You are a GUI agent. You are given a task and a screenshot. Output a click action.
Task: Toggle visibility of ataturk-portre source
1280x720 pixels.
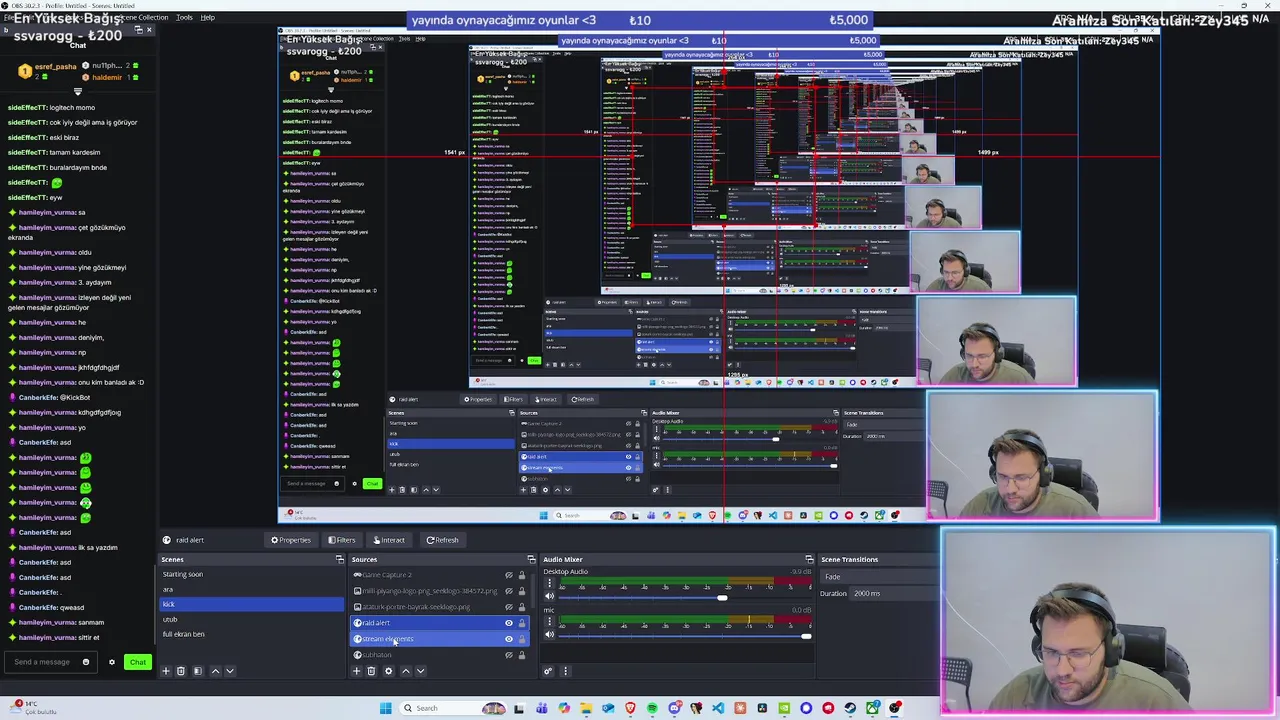coord(508,607)
